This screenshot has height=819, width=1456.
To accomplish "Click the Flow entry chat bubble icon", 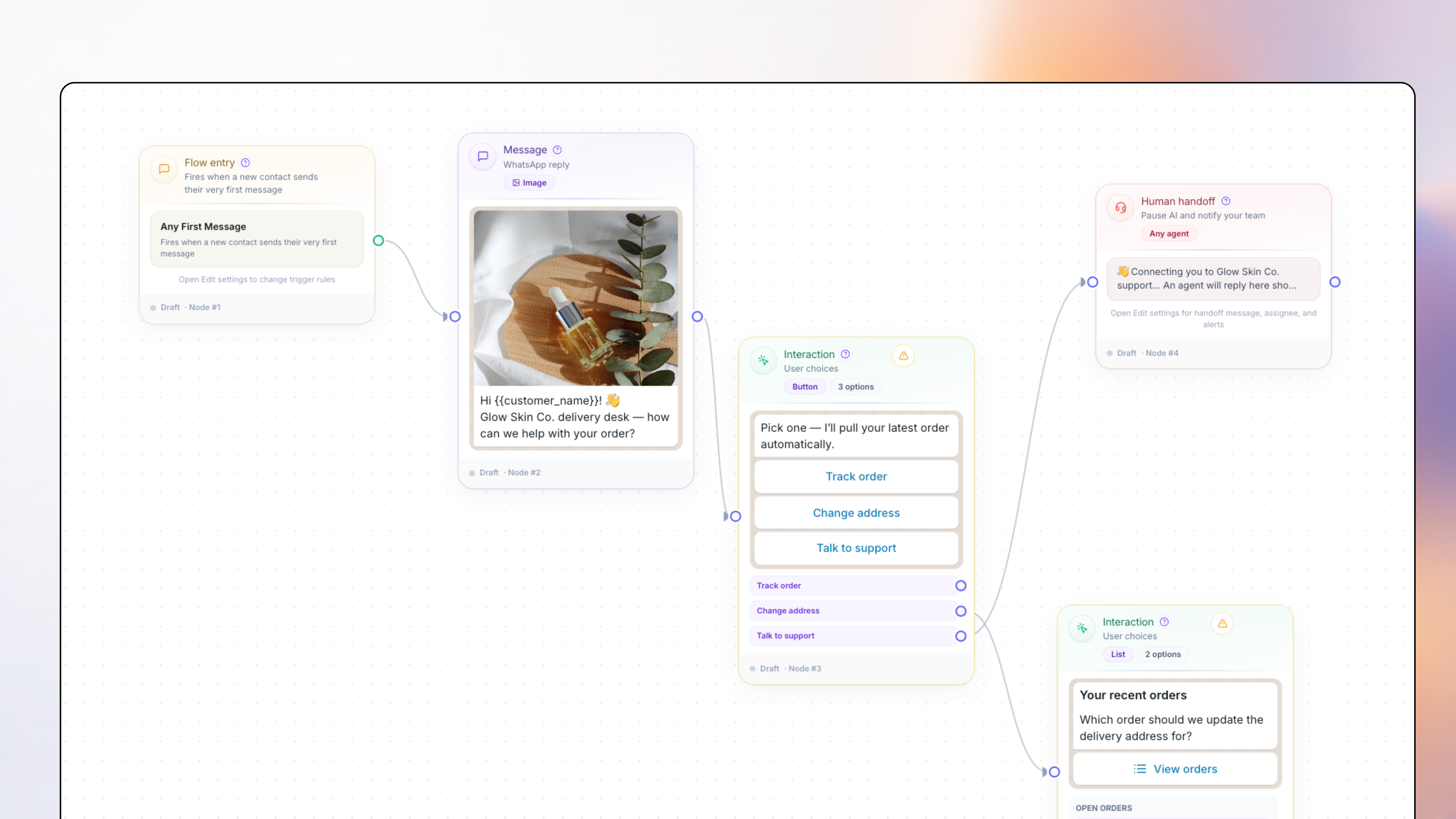I will pos(164,169).
